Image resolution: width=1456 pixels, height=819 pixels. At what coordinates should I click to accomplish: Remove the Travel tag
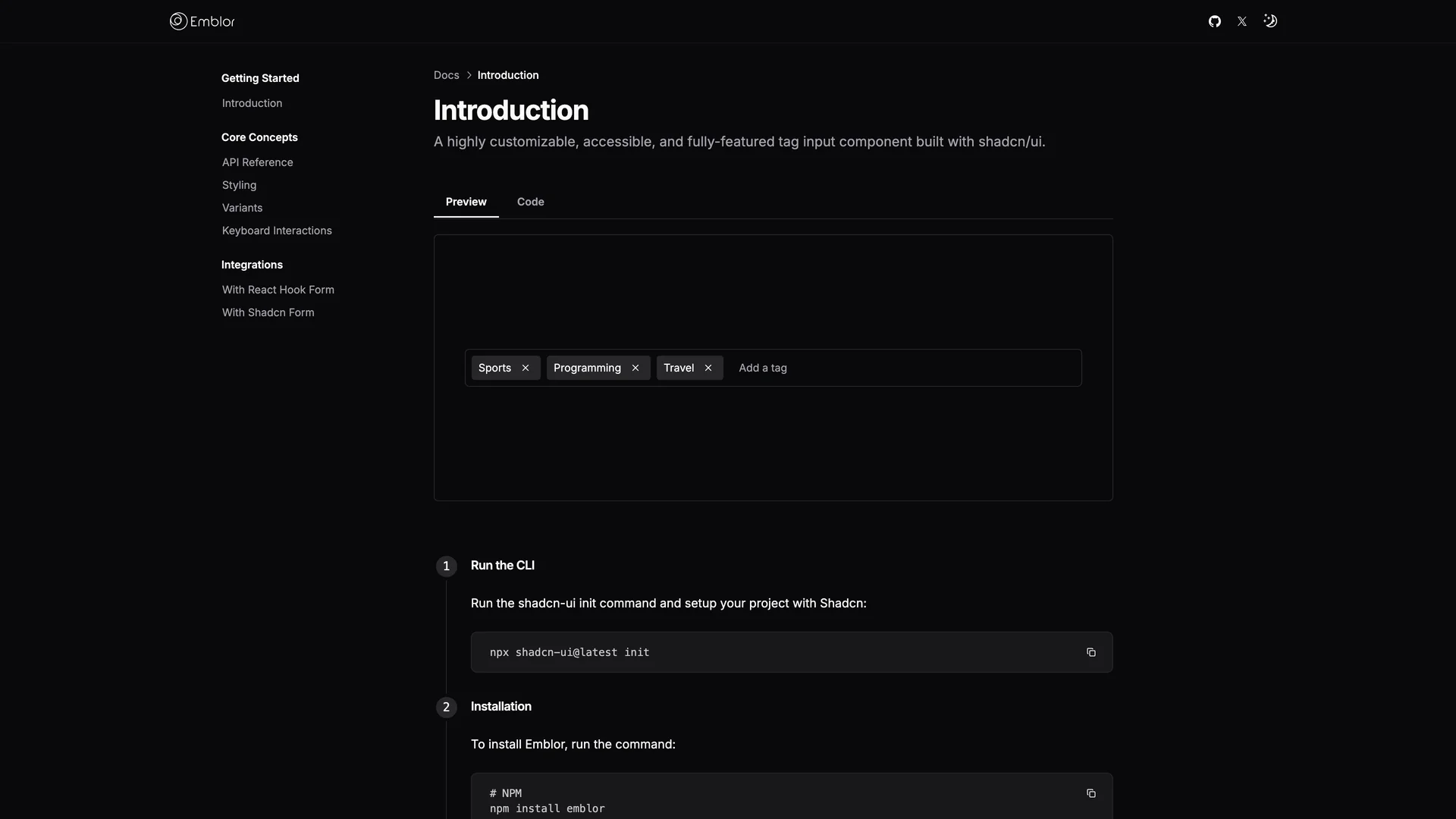(x=708, y=368)
